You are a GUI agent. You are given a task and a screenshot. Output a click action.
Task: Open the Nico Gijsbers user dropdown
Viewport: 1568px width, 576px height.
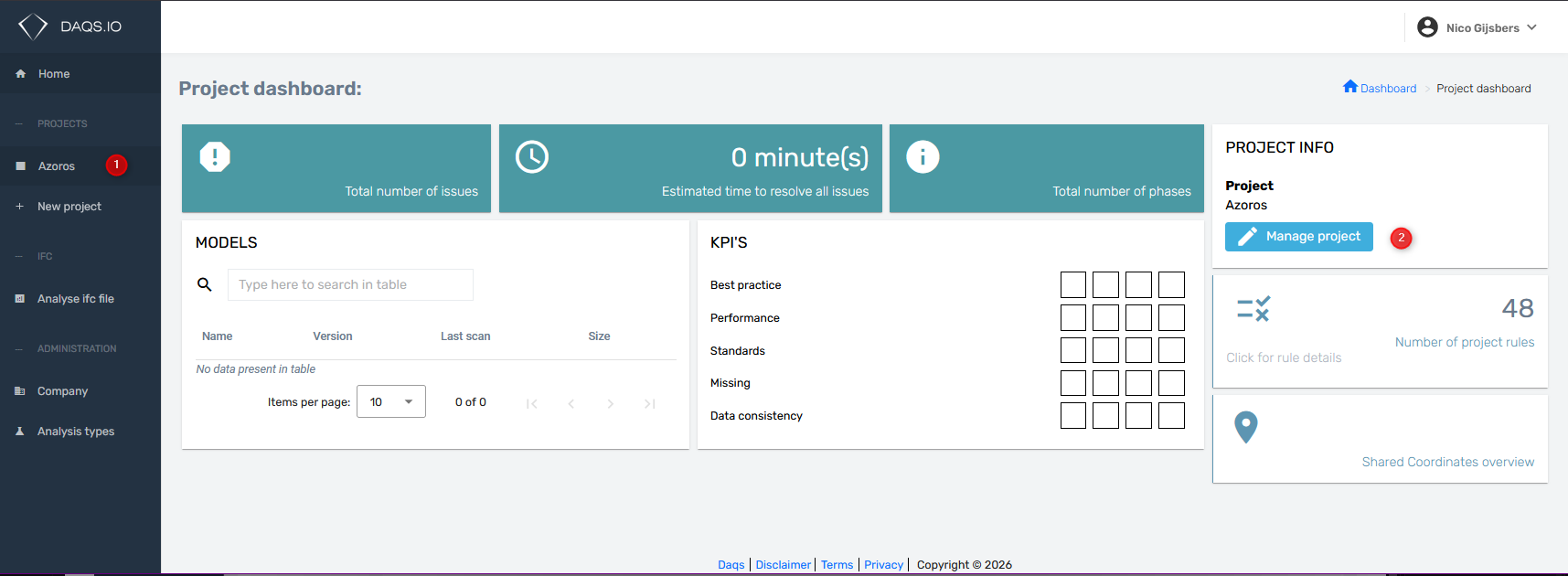click(1477, 27)
